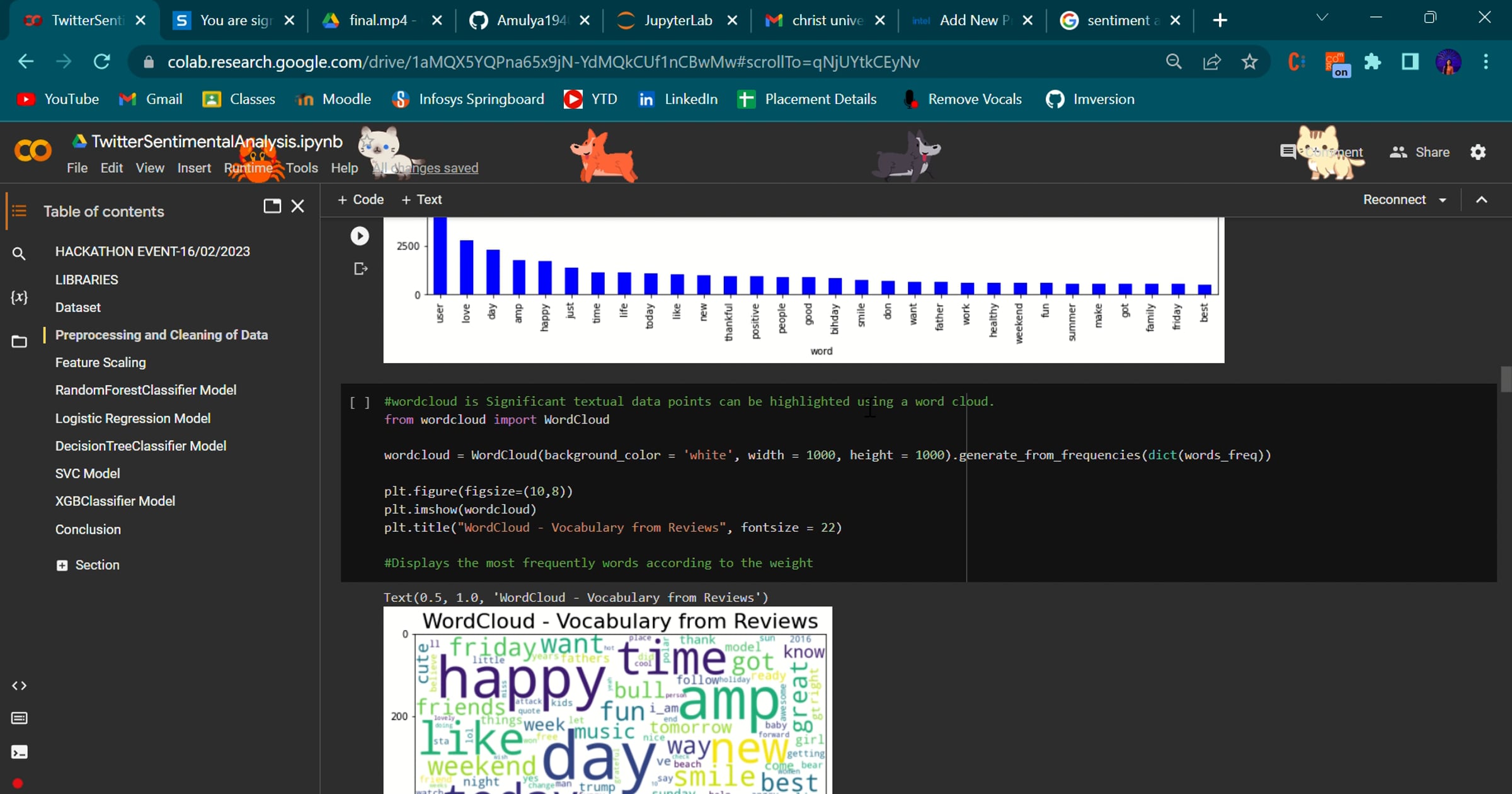This screenshot has width=1512, height=794.
Task: Run the bar chart code cell
Action: point(359,236)
